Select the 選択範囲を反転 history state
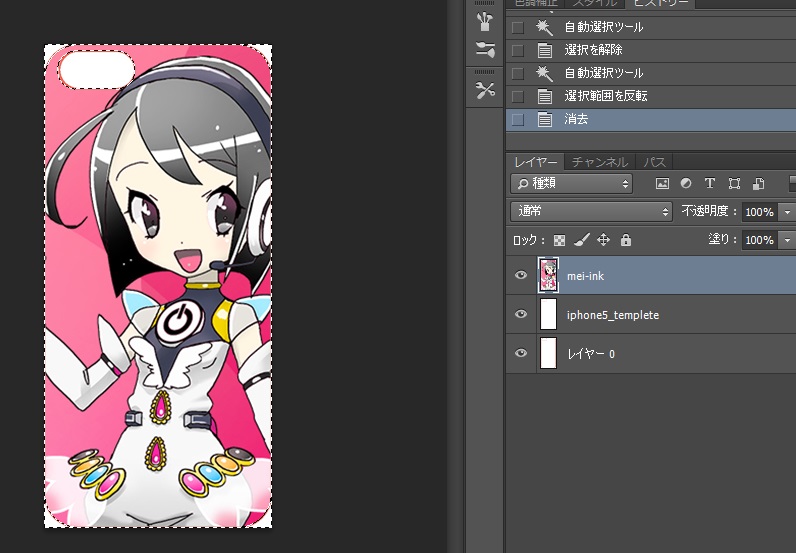This screenshot has height=553, width=796. click(651, 96)
